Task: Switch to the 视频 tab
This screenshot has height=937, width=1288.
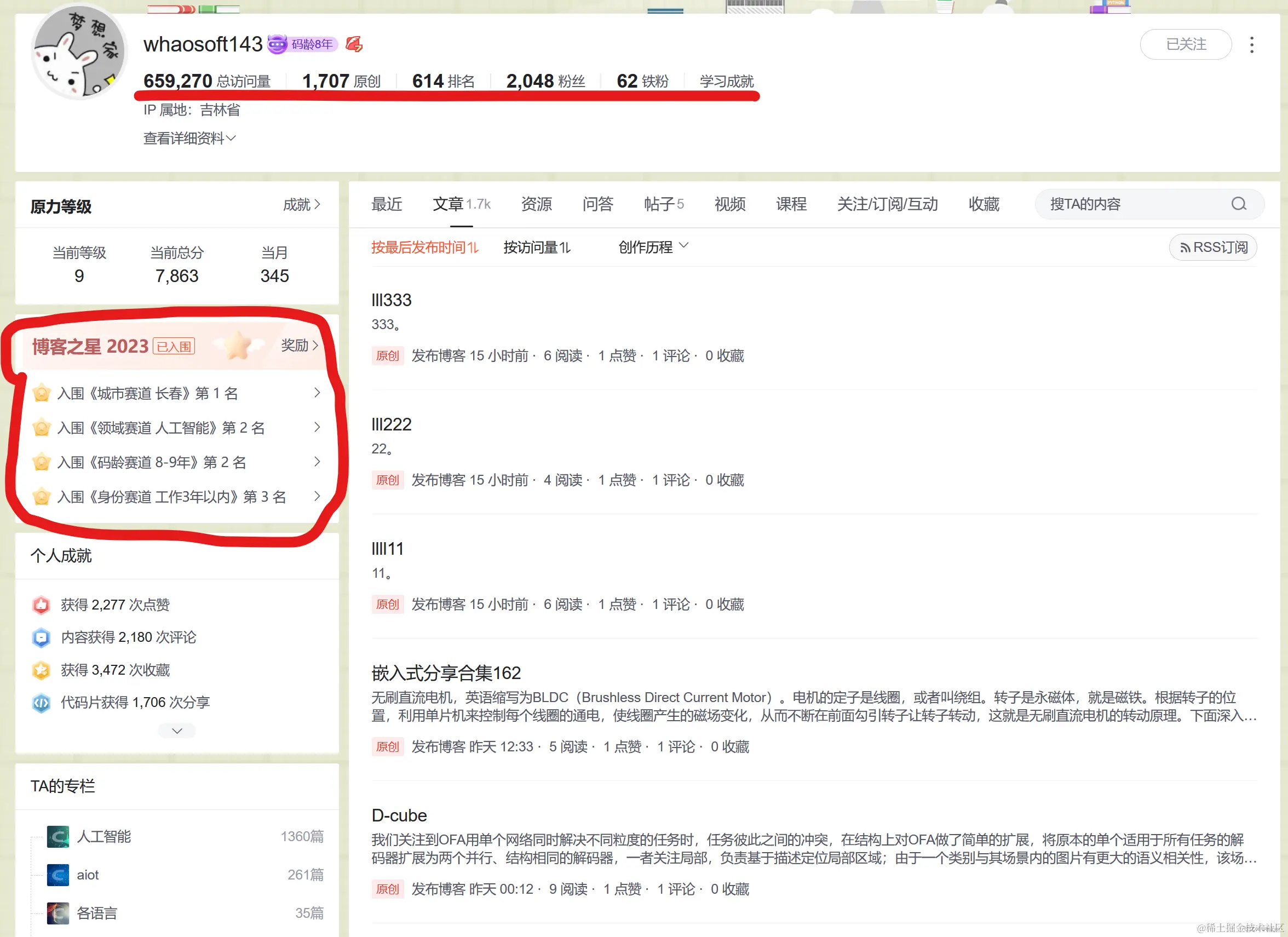Action: point(730,204)
